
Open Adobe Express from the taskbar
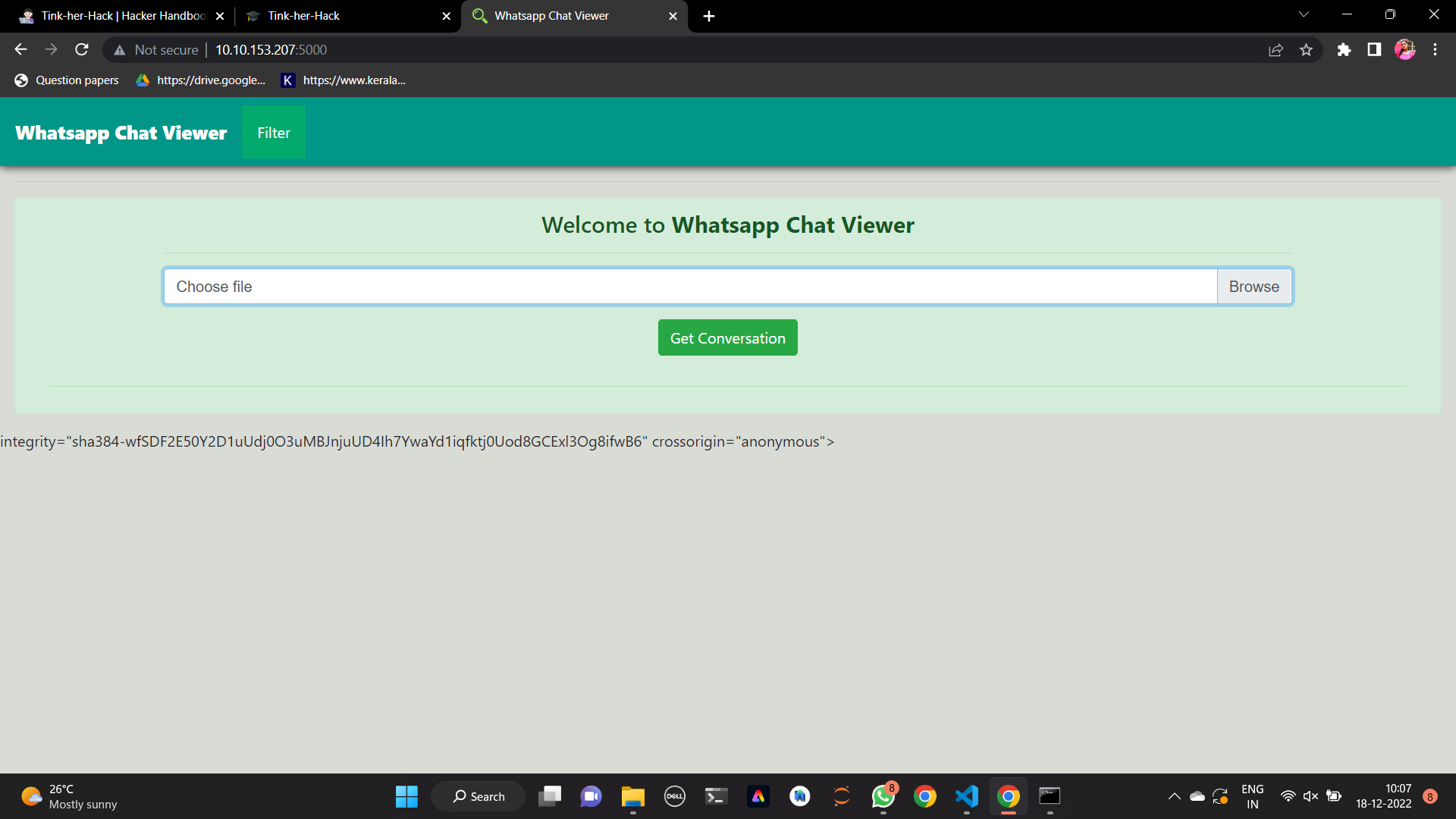click(758, 796)
